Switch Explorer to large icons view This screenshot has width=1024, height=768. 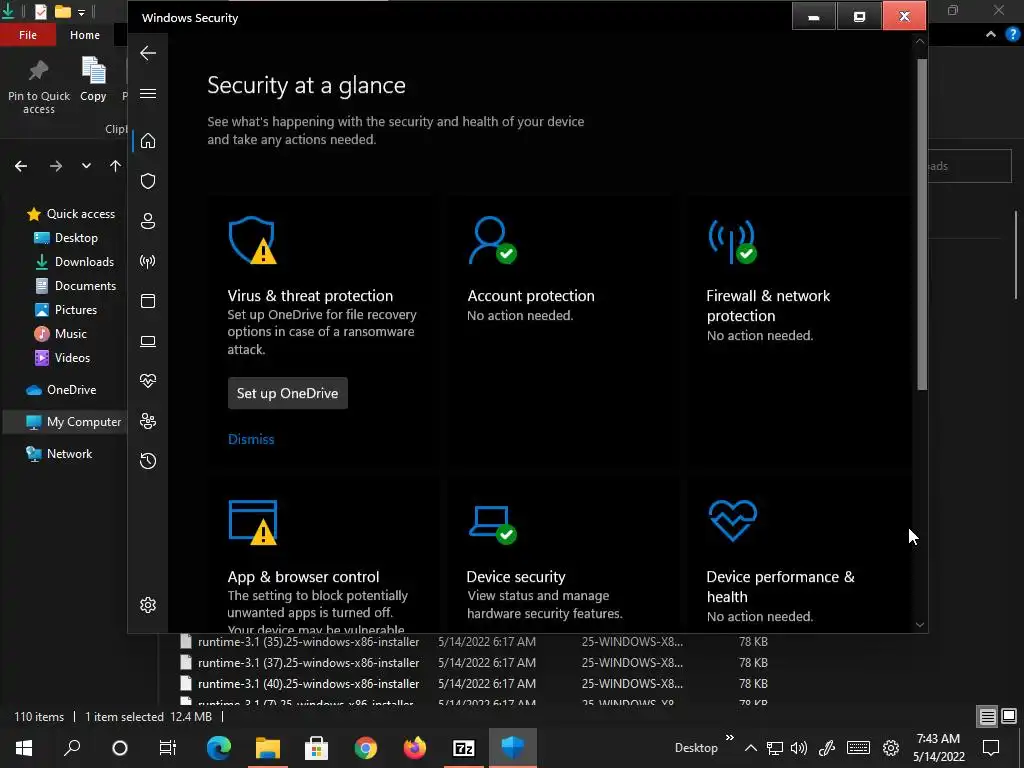tap(1009, 716)
